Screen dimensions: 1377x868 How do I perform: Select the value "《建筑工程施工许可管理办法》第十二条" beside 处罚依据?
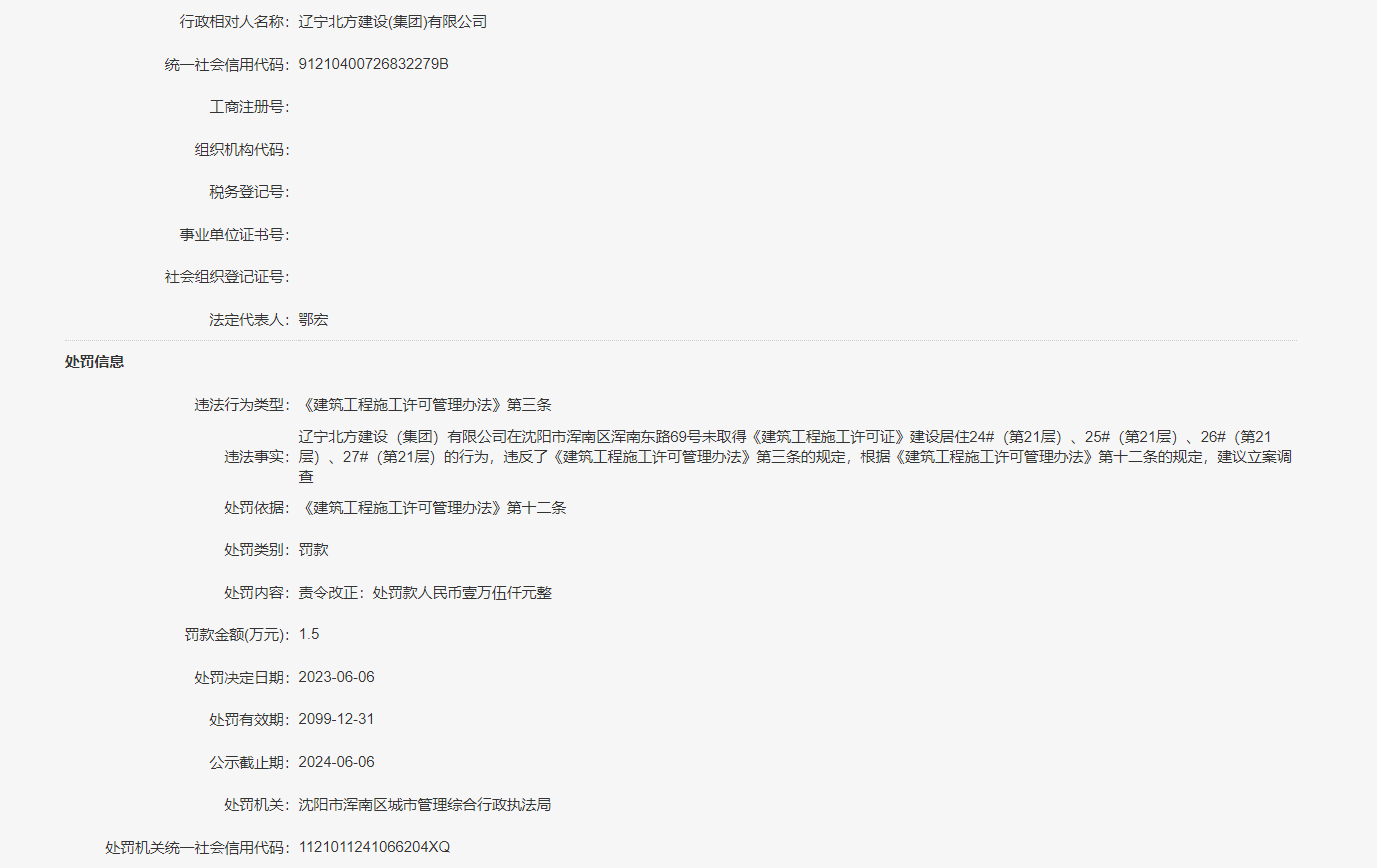point(433,508)
